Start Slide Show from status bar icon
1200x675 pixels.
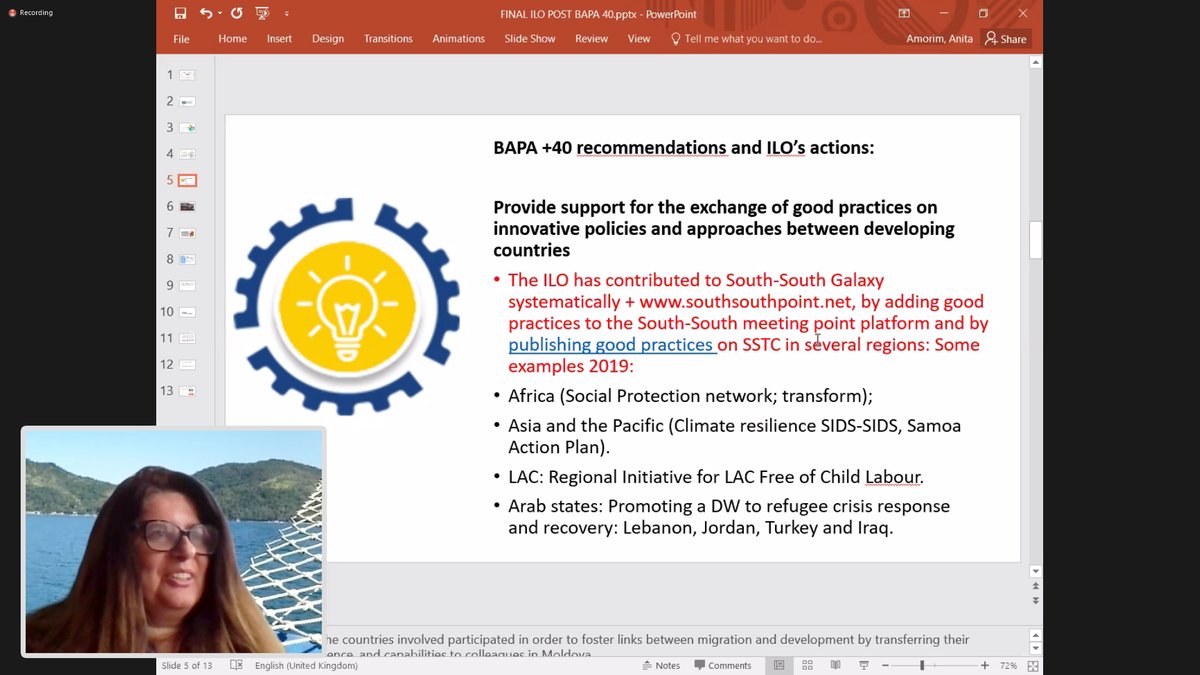click(x=864, y=665)
